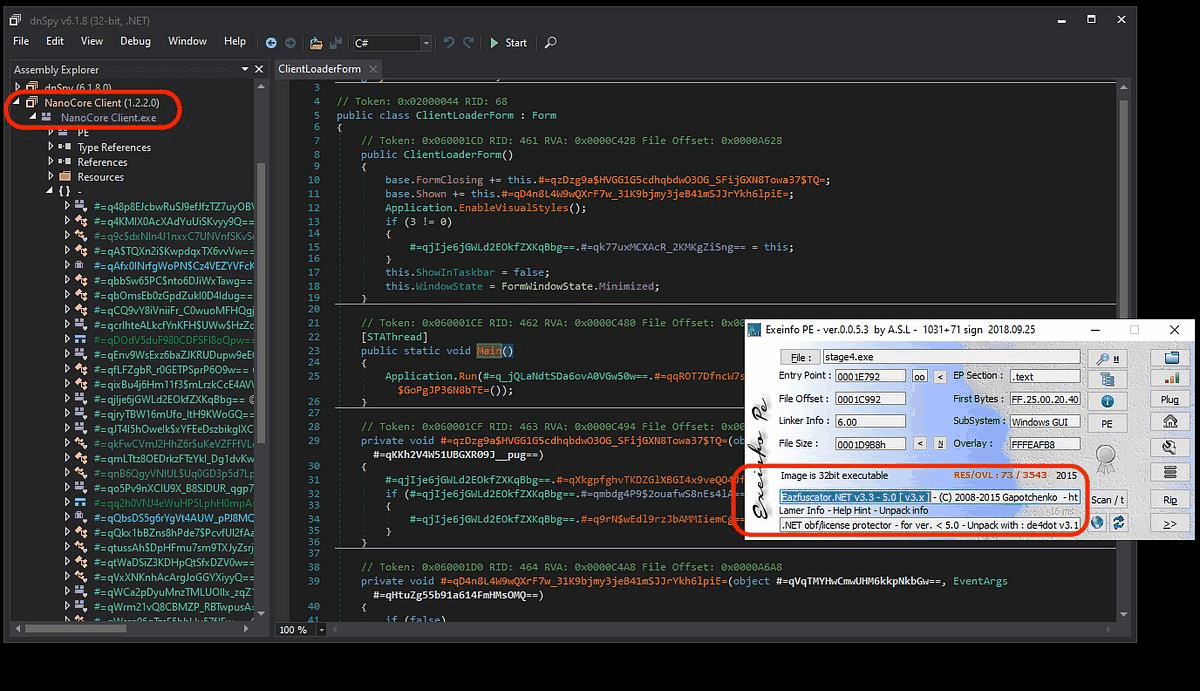1200x691 pixels.
Task: Open Assembly Explorer window position dropdown
Action: pyautogui.click(x=244, y=70)
